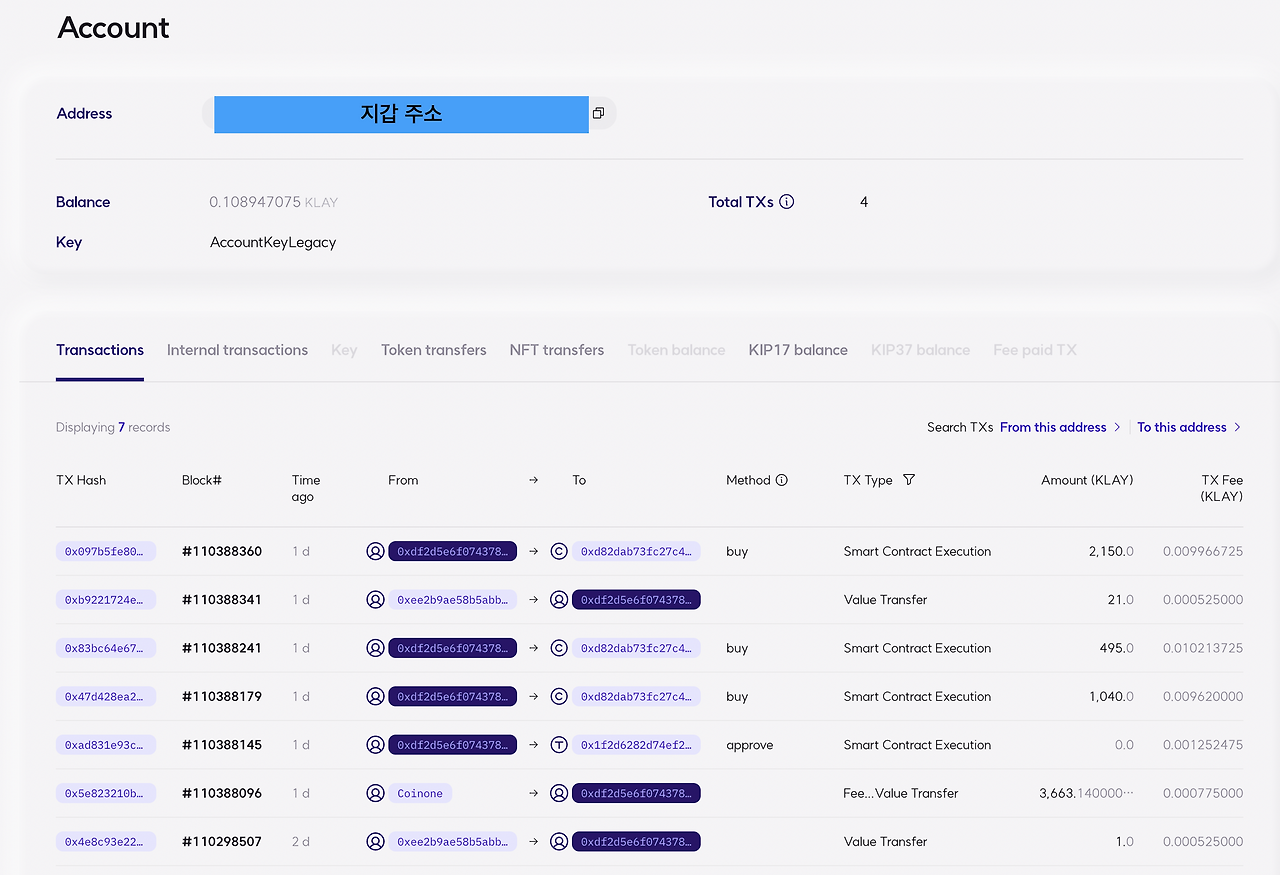Copy the wallet address with the copy icon

point(598,114)
